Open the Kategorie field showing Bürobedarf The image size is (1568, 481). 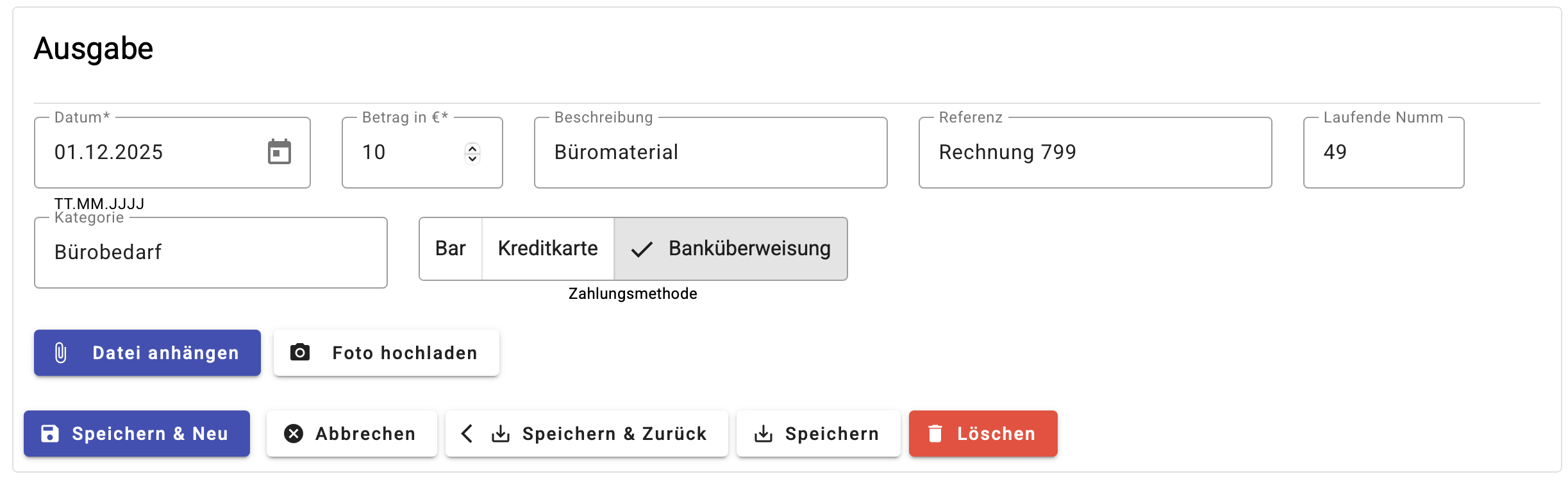pos(210,252)
